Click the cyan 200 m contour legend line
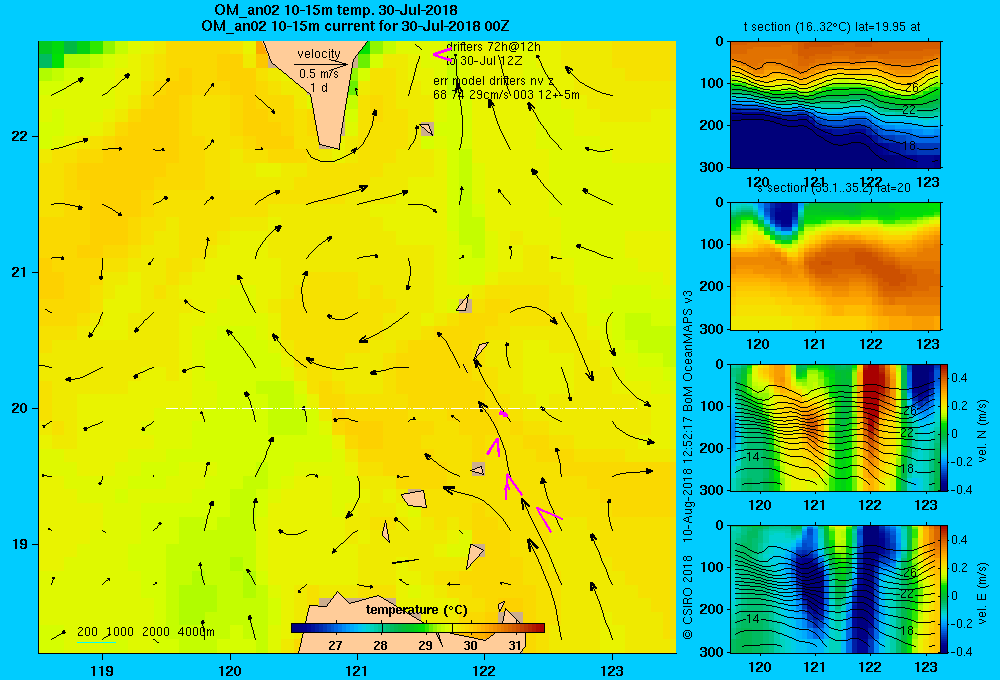 pyautogui.click(x=96, y=642)
